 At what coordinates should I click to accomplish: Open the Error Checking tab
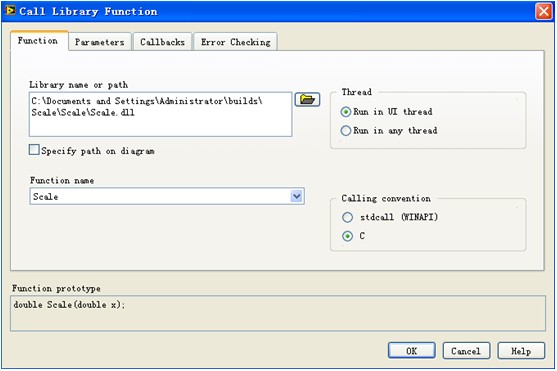click(236, 42)
